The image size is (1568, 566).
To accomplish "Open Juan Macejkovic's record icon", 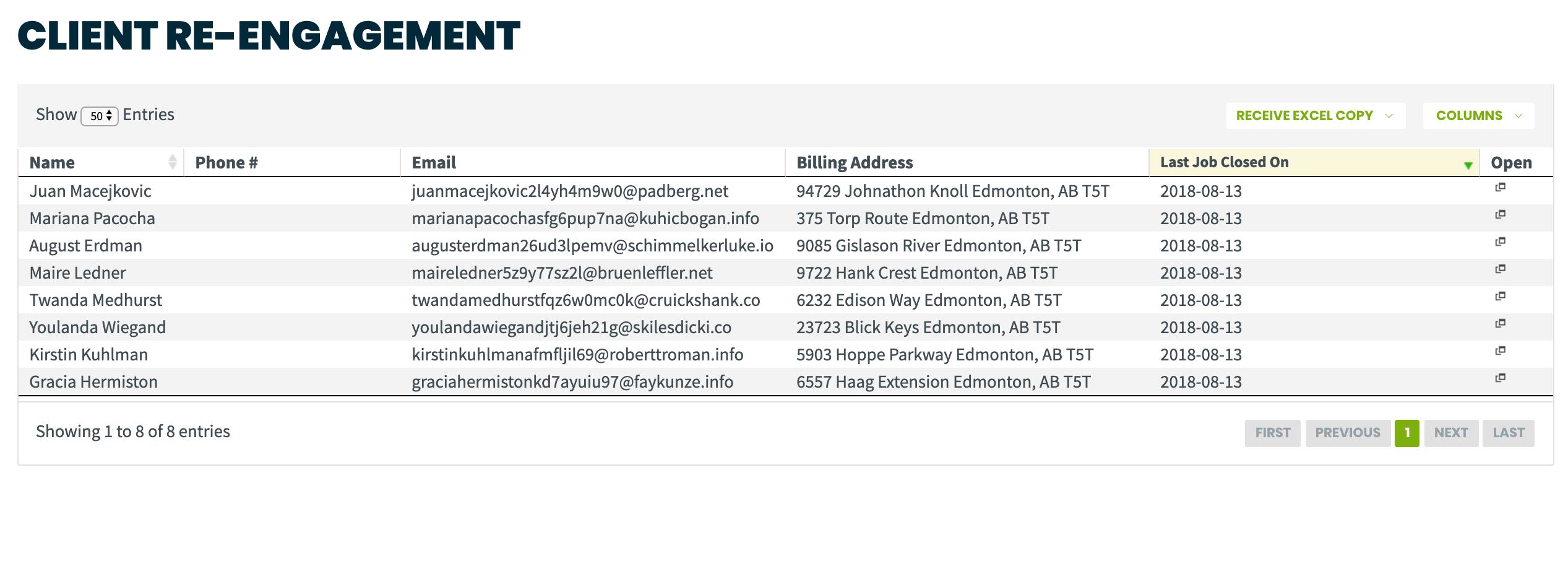I will coord(1500,187).
